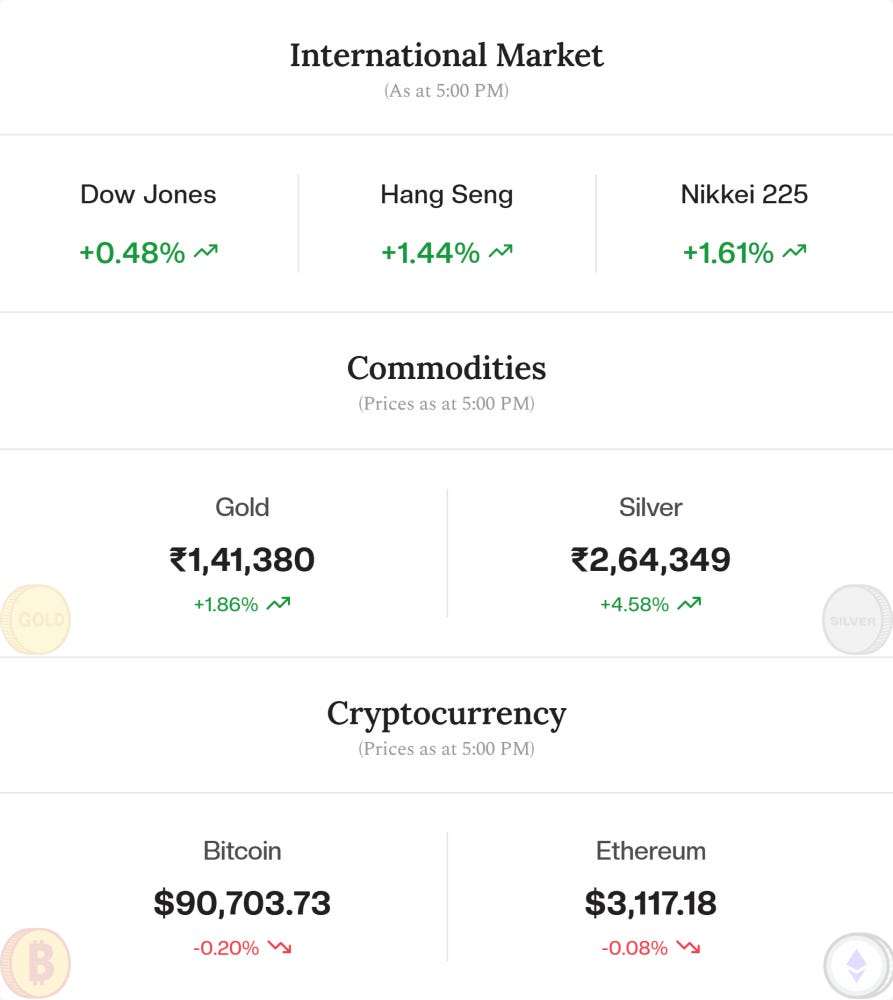Image resolution: width=893 pixels, height=1000 pixels.
Task: Click the Bitcoin coin logo
Action: click(36, 964)
